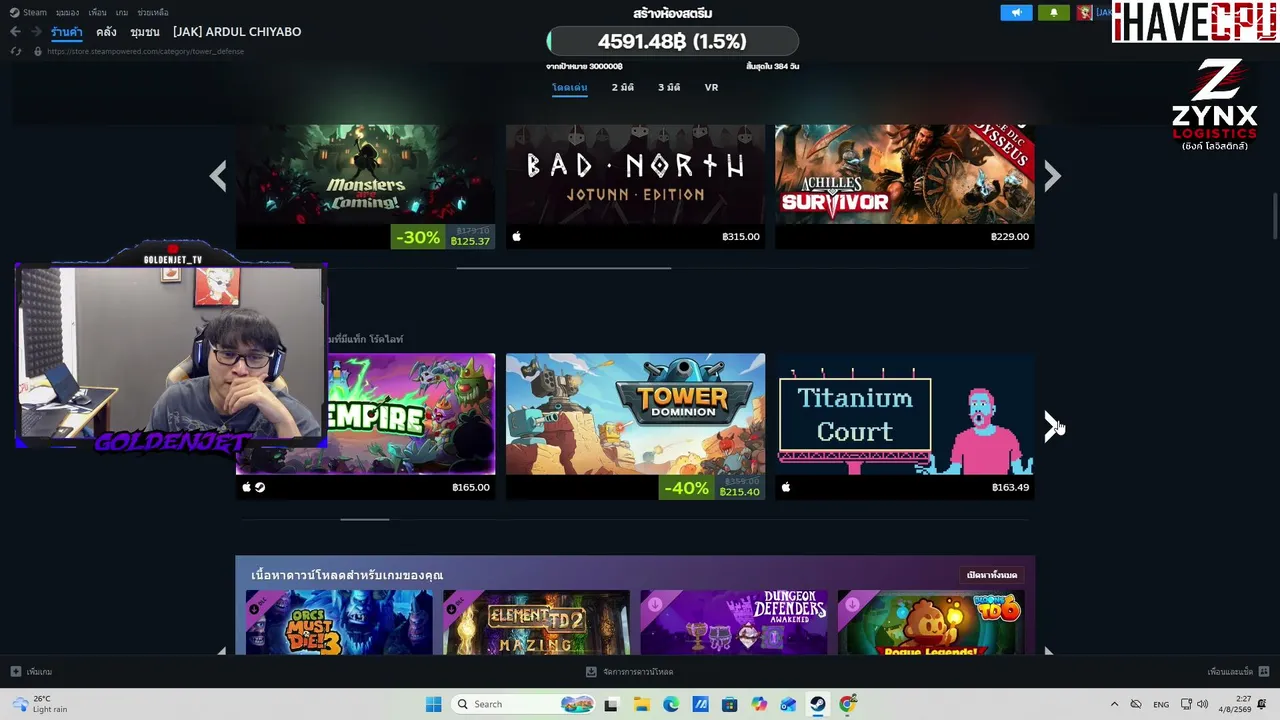Open the Element TD 2 DLC tile

point(536,622)
